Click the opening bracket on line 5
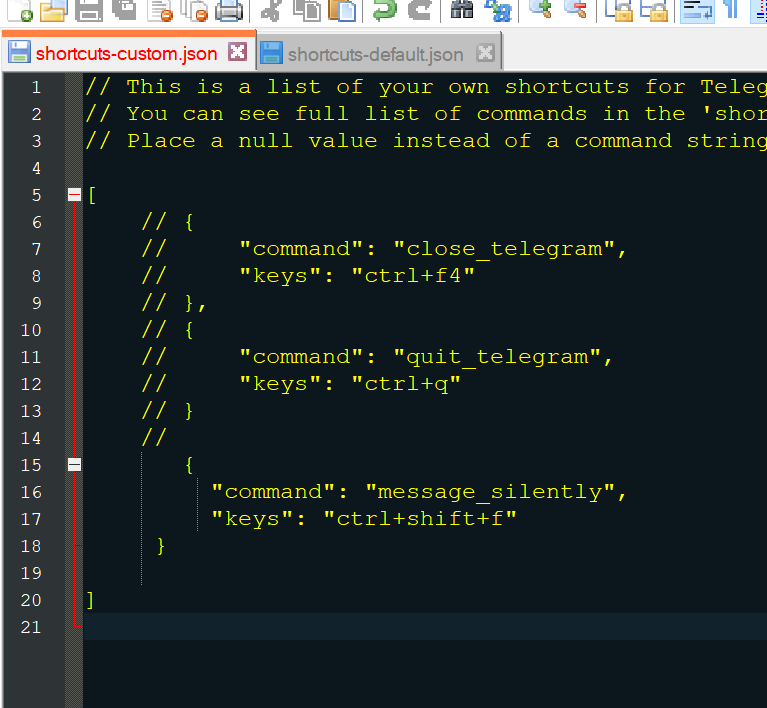 coord(91,195)
